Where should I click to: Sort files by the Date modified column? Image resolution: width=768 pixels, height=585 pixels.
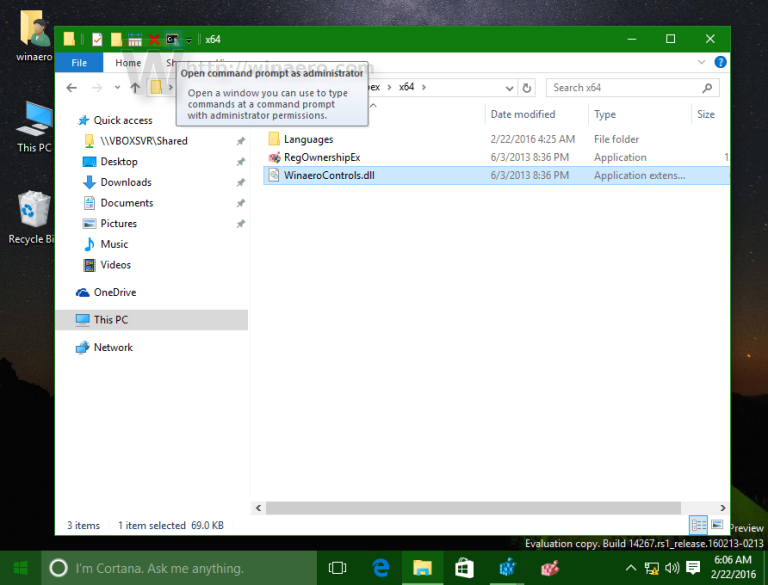coord(522,114)
